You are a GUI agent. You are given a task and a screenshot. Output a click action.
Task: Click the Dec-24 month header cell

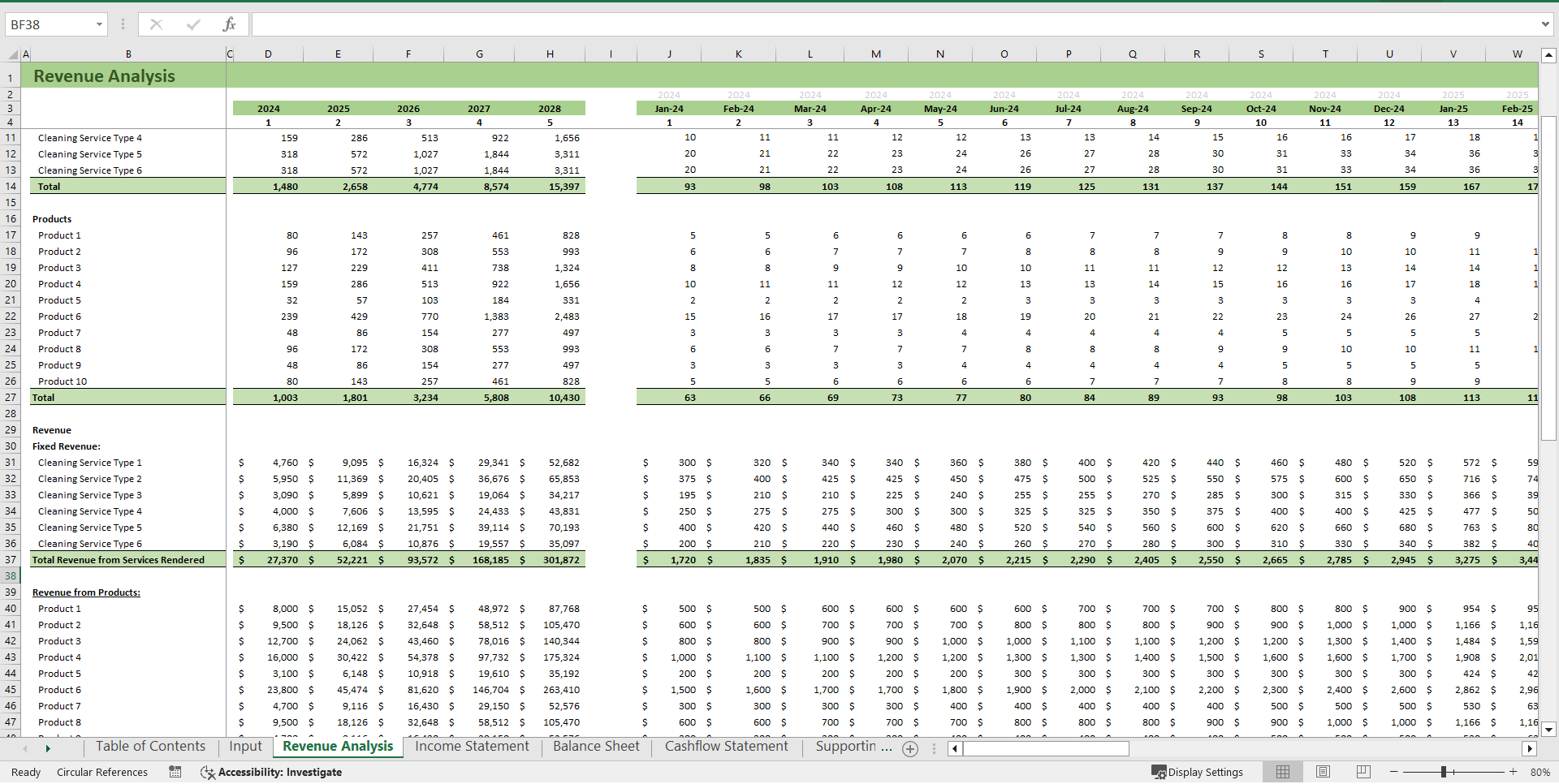[x=1389, y=109]
